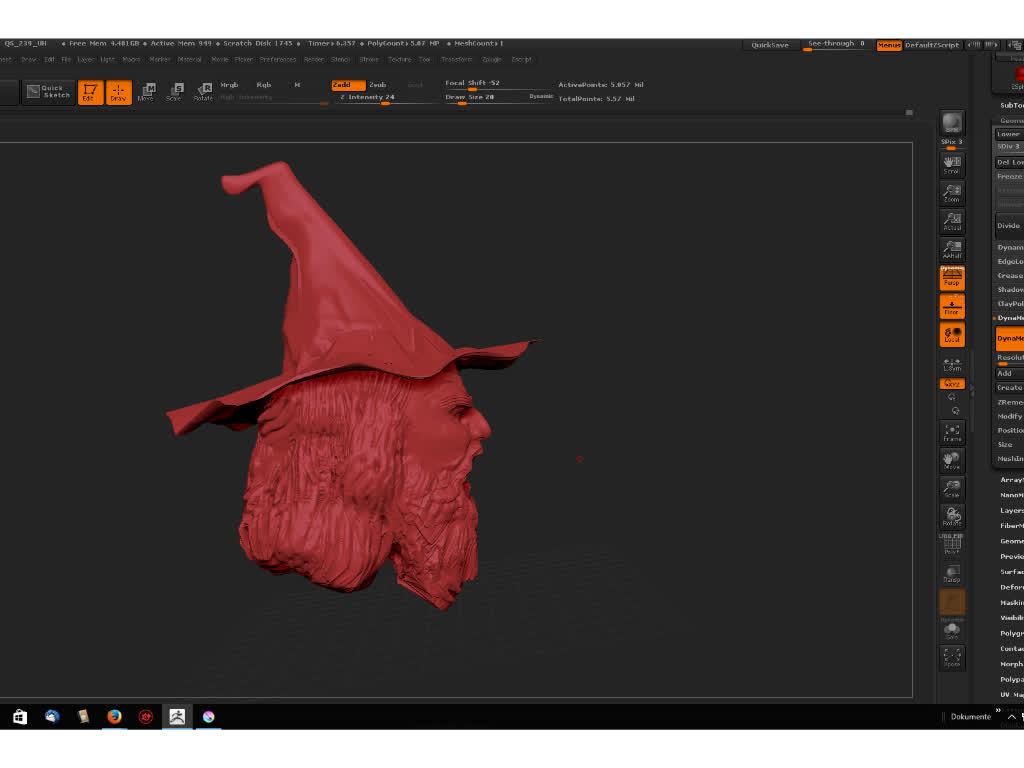The width and height of the screenshot is (1024, 768).
Task: Open Firefox from the Windows taskbar
Action: (114, 716)
